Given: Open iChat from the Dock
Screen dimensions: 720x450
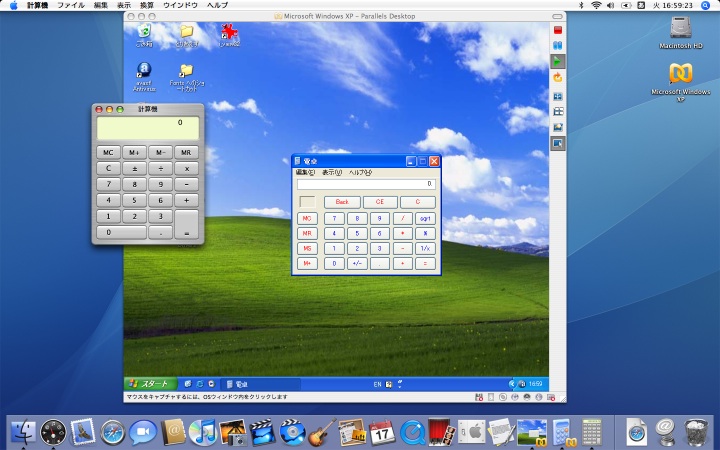Looking at the screenshot, I should (x=142, y=432).
